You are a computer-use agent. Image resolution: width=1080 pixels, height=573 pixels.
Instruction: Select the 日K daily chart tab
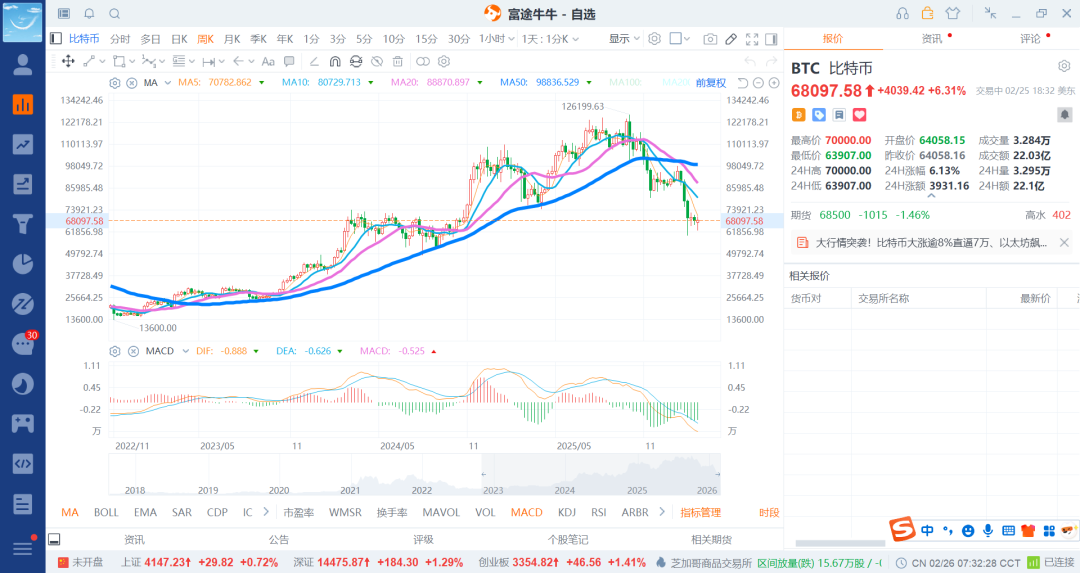coord(179,39)
